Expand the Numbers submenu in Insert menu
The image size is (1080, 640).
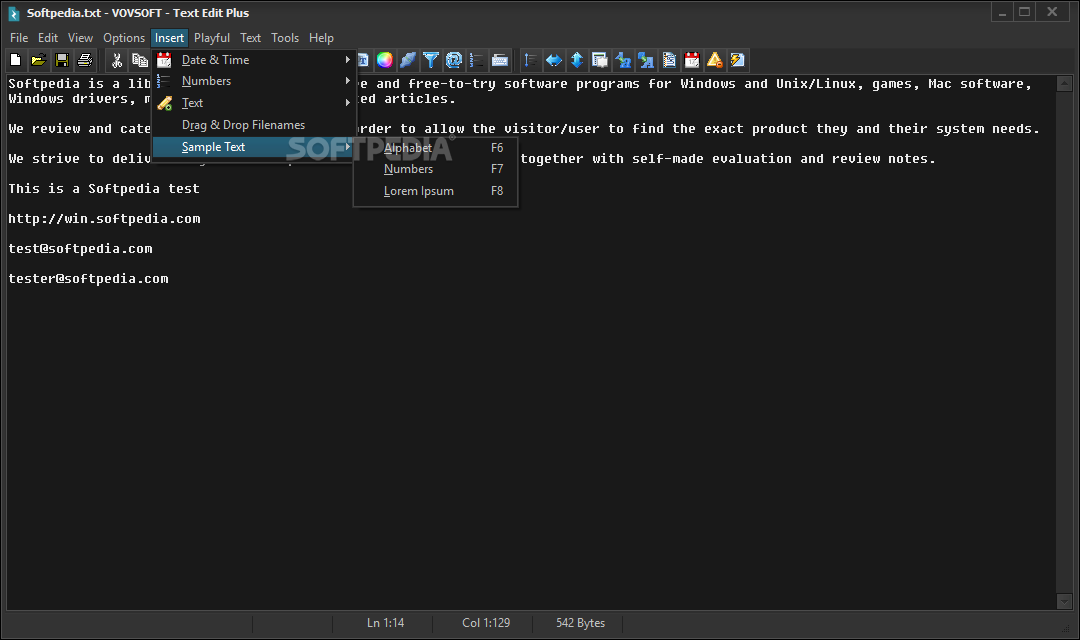point(253,81)
